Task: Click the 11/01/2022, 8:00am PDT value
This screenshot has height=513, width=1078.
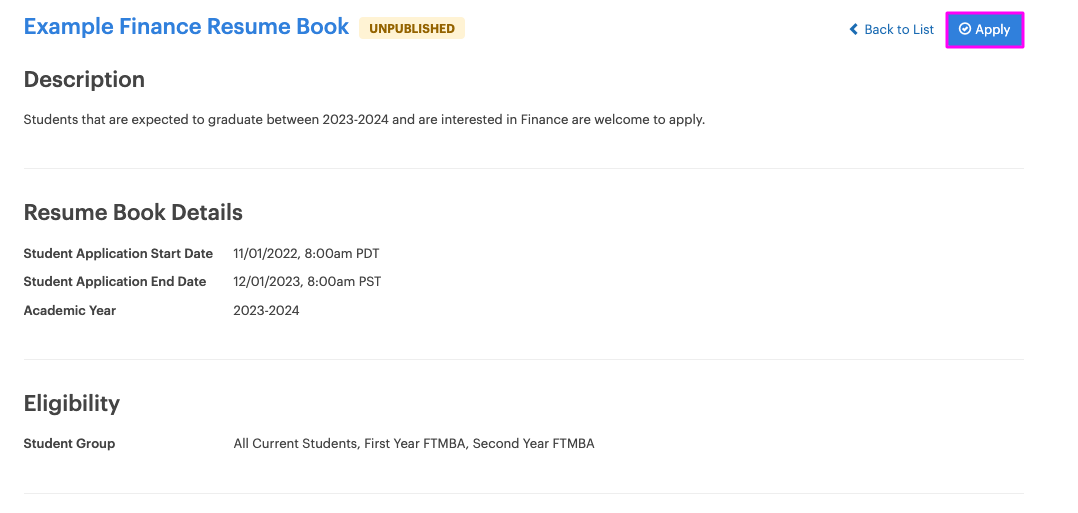Action: click(x=306, y=254)
